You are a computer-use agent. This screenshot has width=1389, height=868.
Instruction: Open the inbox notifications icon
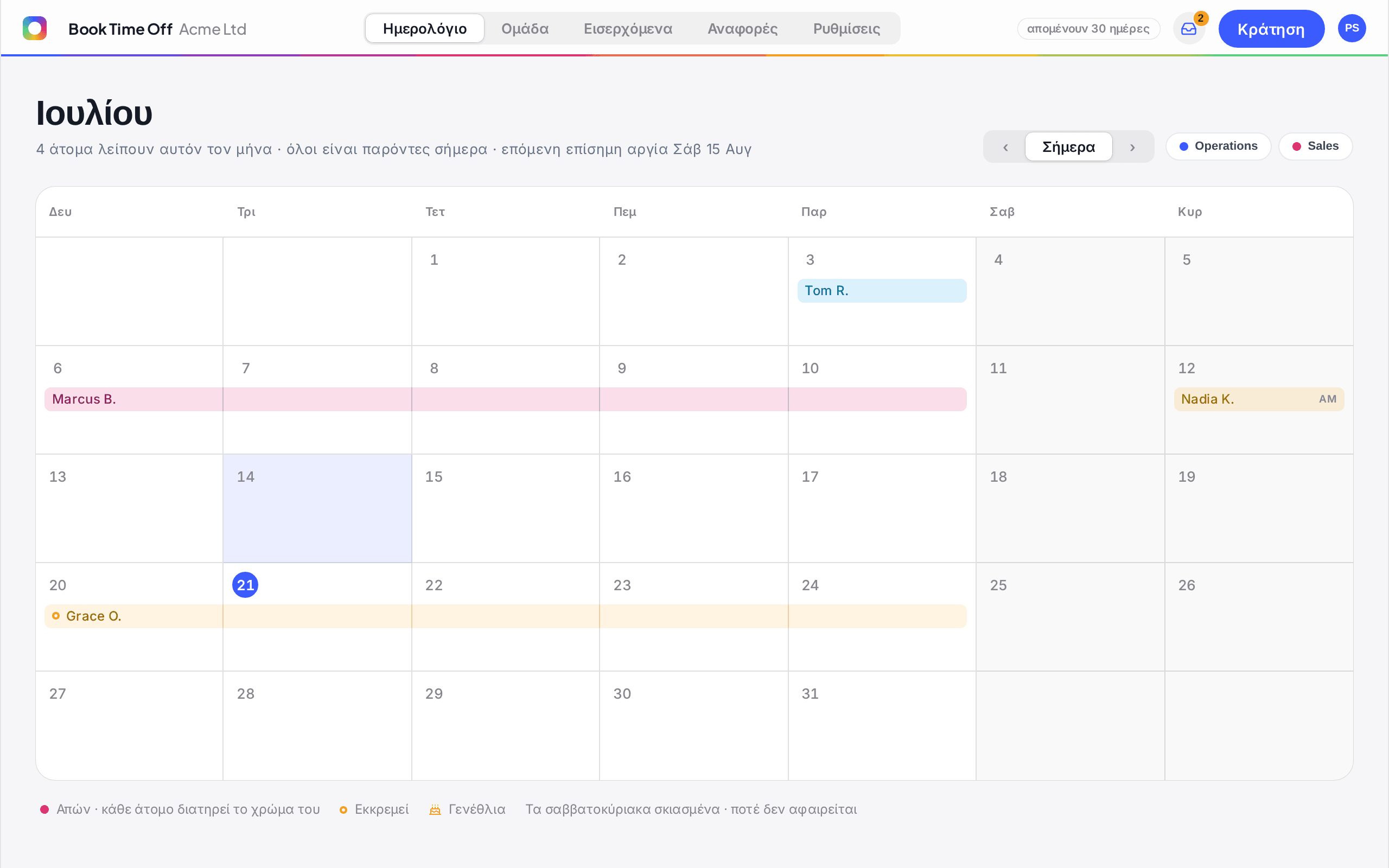[1189, 29]
